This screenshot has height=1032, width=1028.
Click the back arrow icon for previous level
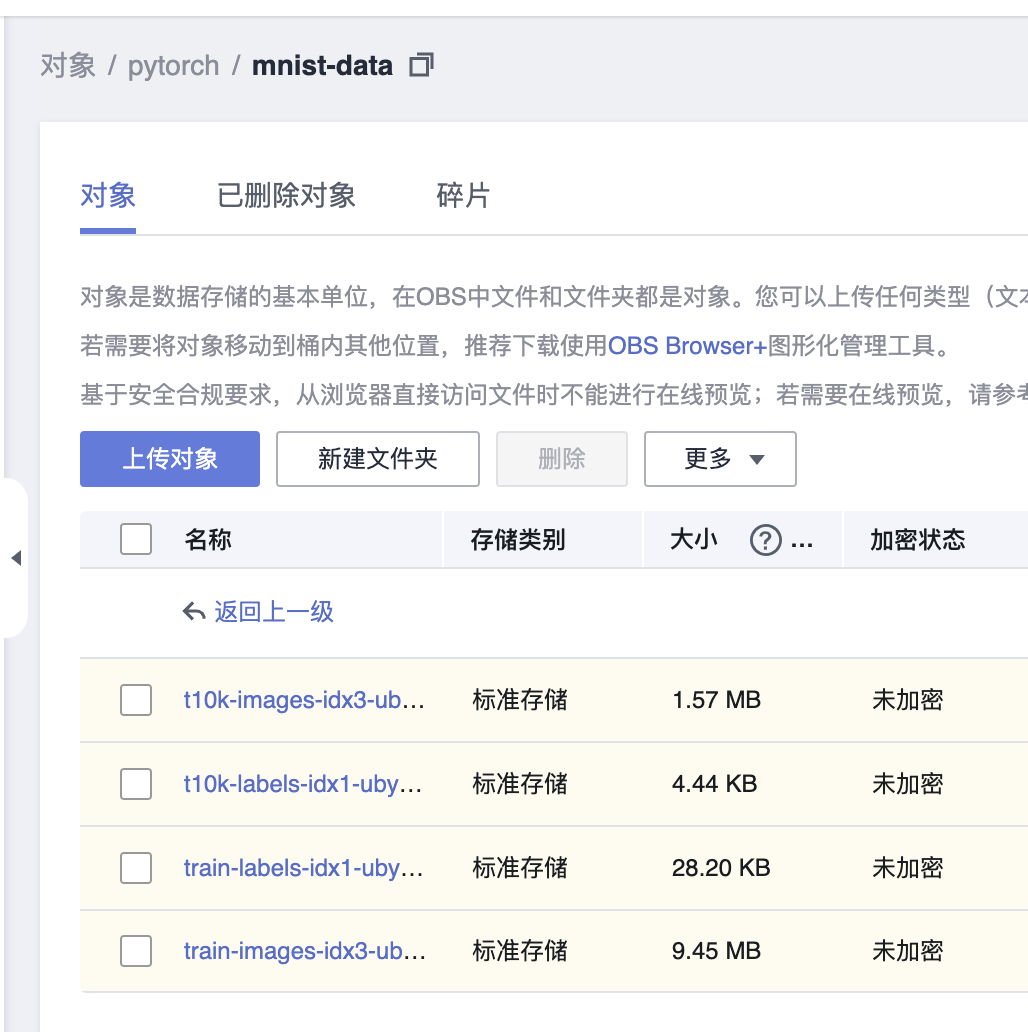(194, 612)
